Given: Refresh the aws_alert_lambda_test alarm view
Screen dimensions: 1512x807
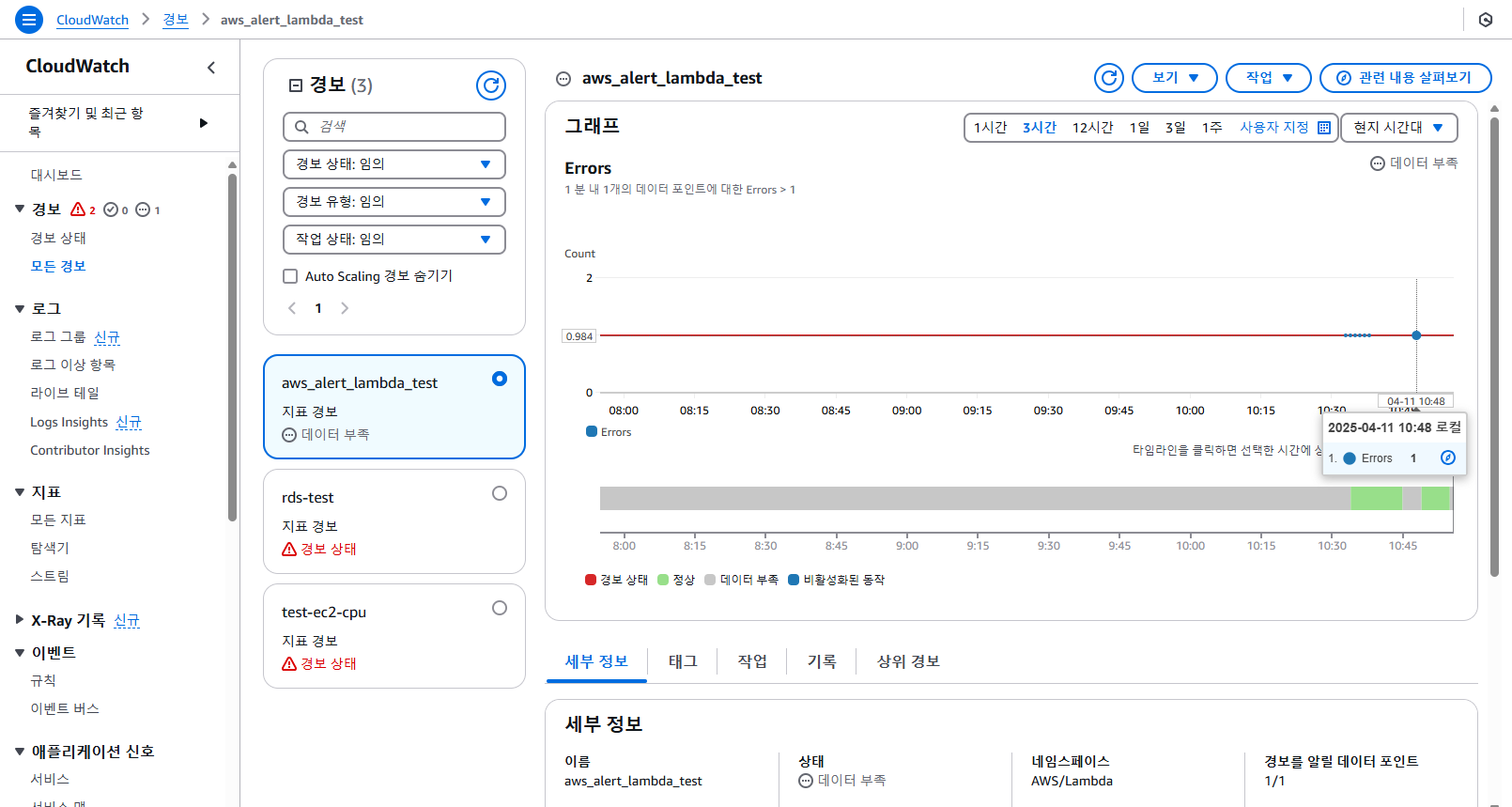Looking at the screenshot, I should pos(1108,78).
